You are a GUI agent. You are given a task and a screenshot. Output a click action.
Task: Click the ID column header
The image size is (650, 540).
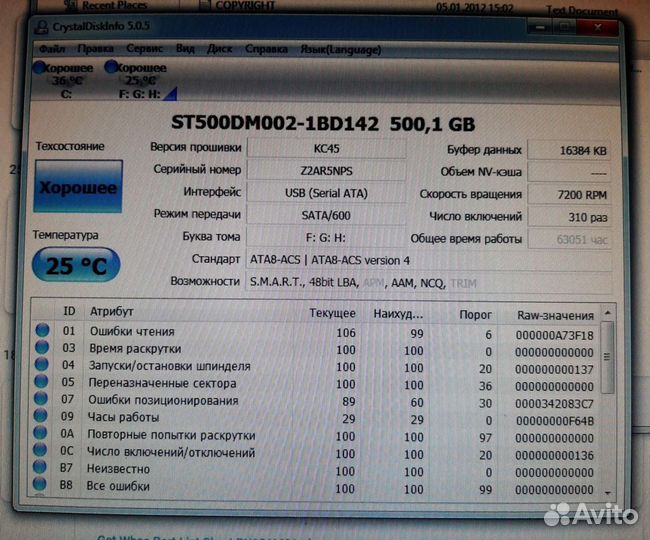click(69, 311)
